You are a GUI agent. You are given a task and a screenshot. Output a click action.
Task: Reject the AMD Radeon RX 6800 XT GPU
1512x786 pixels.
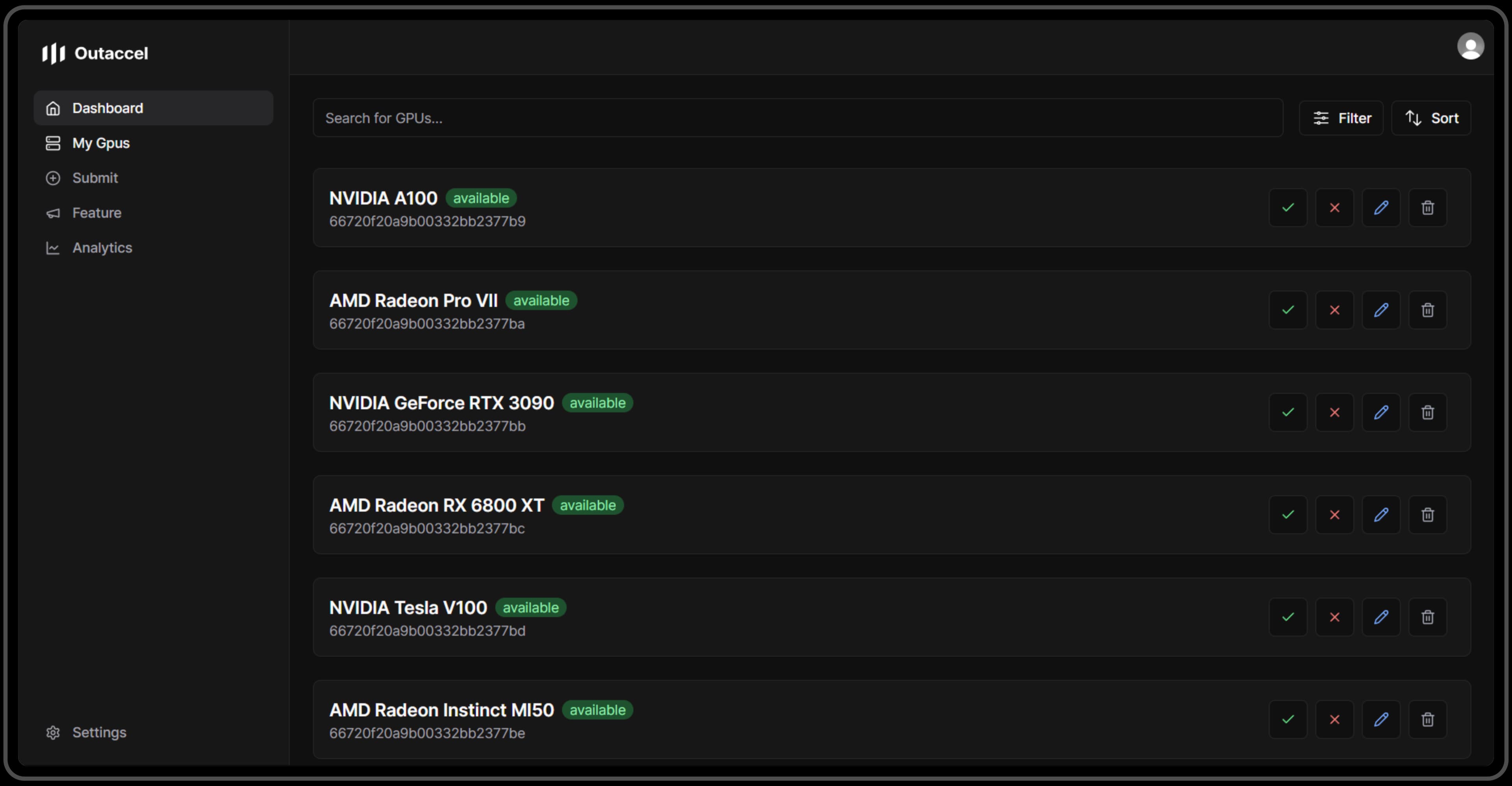[x=1334, y=514]
